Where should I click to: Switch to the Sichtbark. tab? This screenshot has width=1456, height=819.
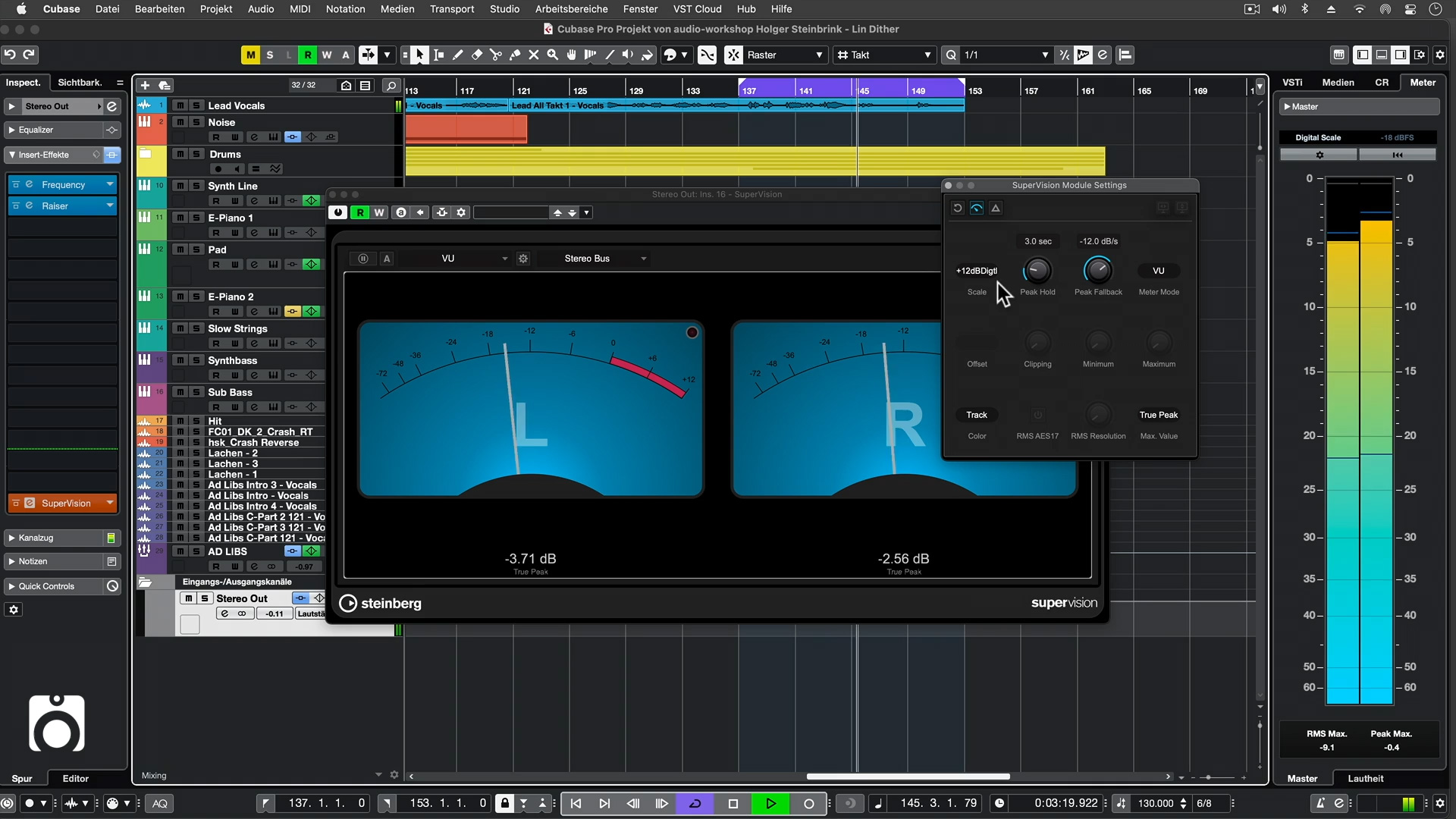pos(80,83)
